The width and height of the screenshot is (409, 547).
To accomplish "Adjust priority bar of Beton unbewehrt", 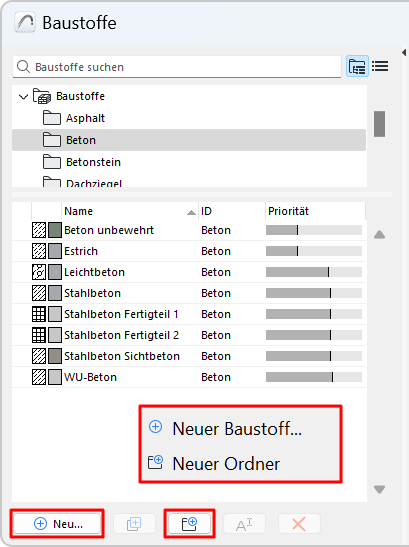I will (x=314, y=230).
